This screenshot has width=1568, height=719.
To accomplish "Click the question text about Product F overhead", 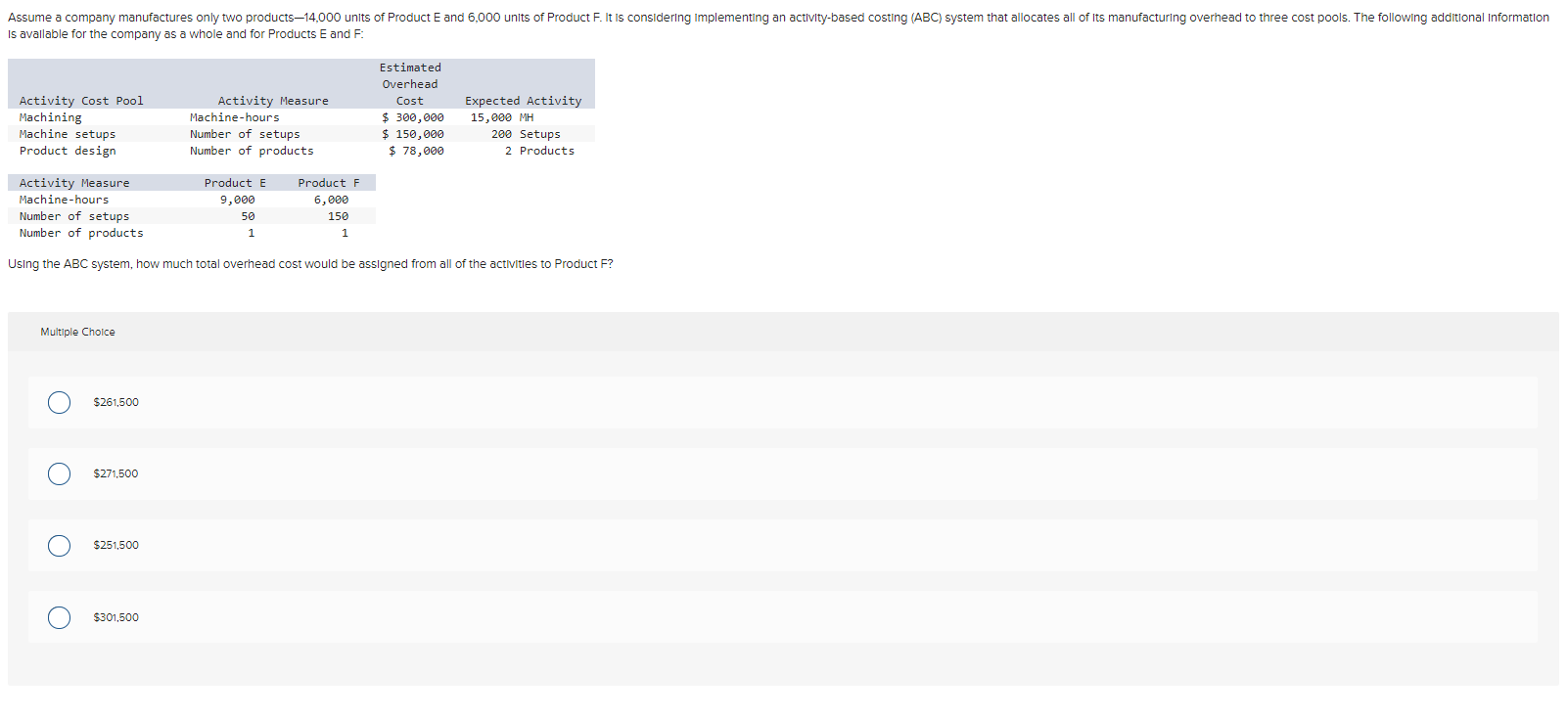I will coord(311,263).
